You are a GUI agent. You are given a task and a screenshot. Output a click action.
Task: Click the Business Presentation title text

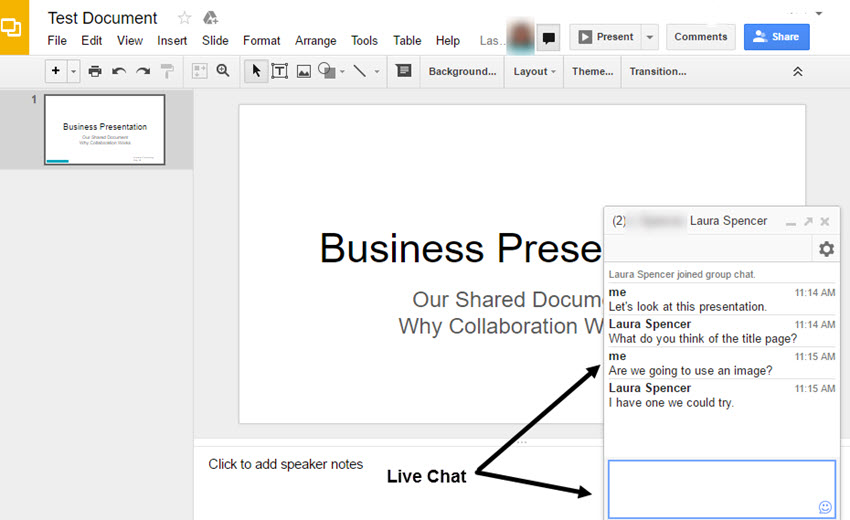click(x=461, y=248)
